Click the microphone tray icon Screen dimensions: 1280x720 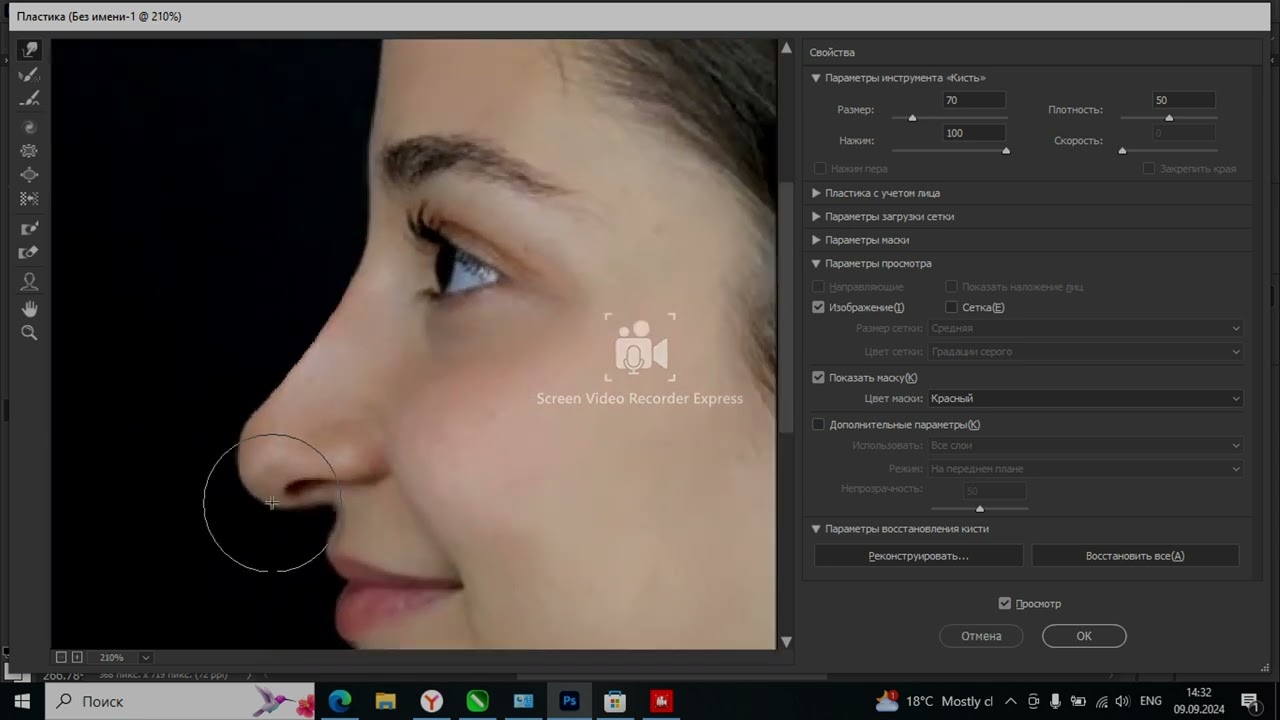1055,701
